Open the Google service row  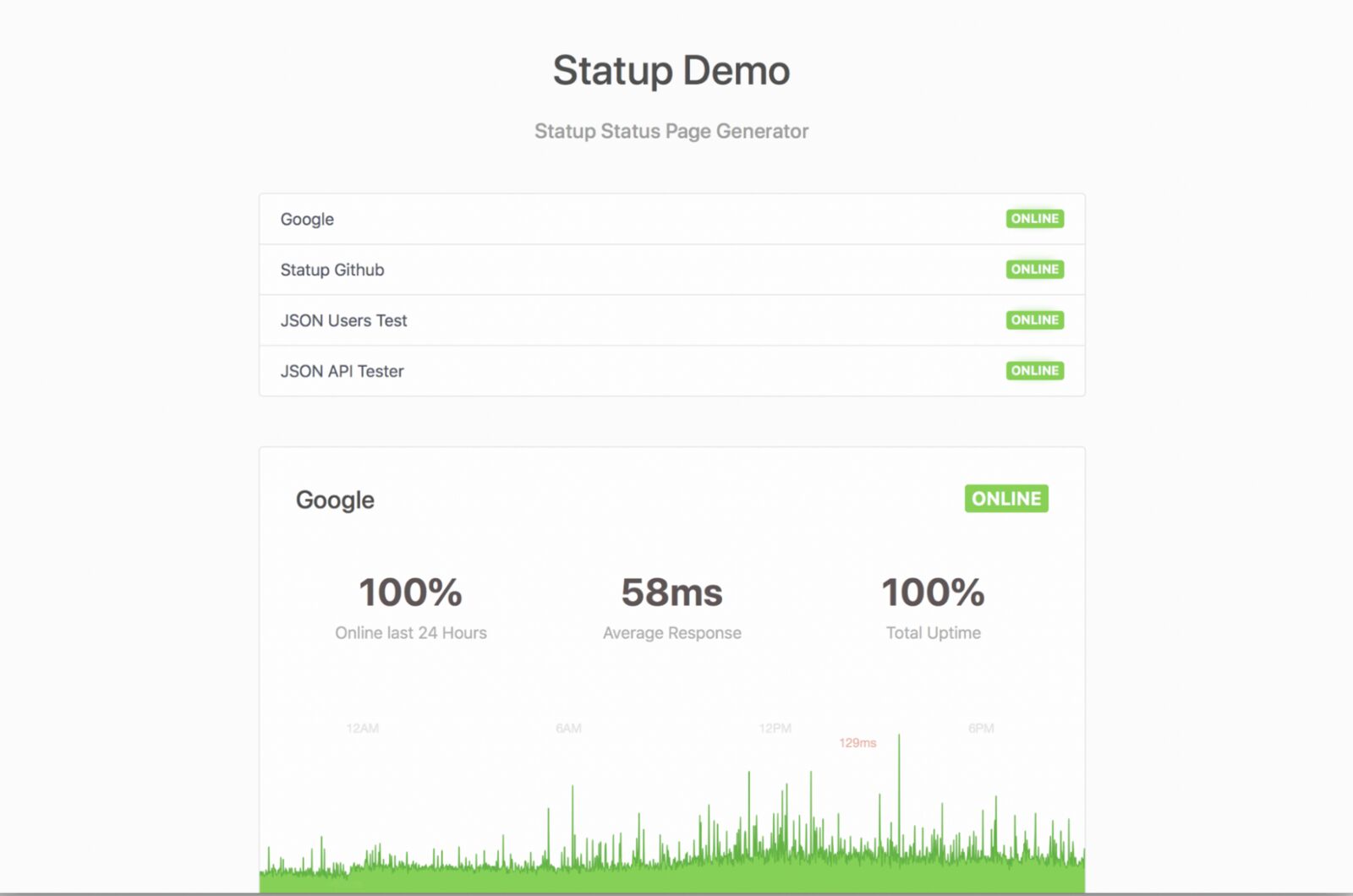(671, 219)
